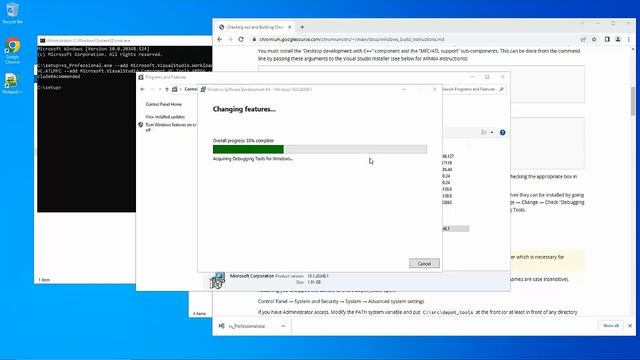Open the Chrome profile avatar menu

click(618, 39)
